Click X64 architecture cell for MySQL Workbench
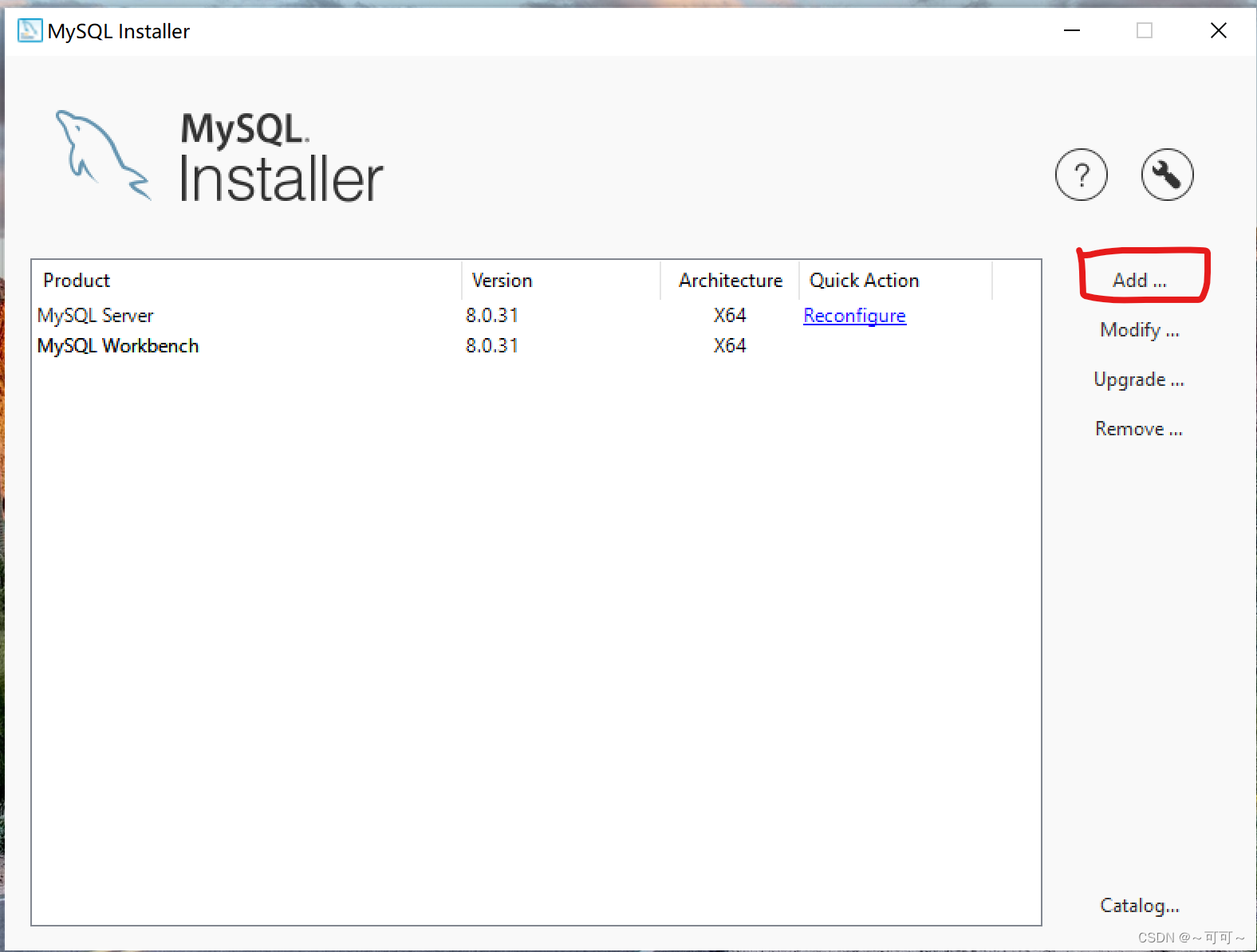 [730, 346]
